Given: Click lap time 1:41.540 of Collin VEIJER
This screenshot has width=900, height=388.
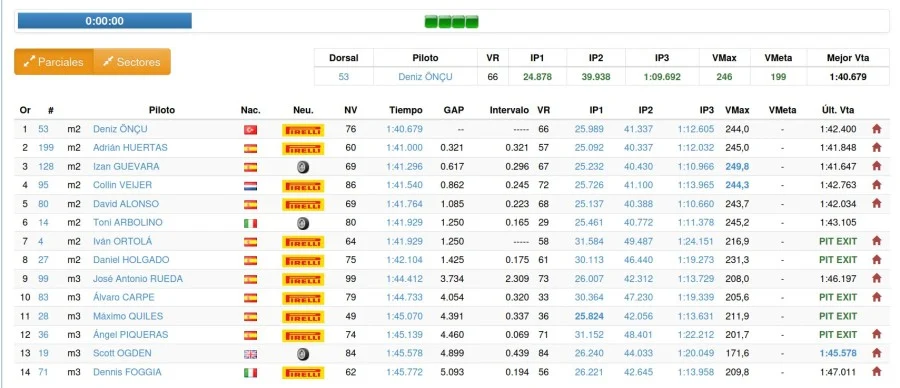Looking at the screenshot, I should tap(404, 185).
